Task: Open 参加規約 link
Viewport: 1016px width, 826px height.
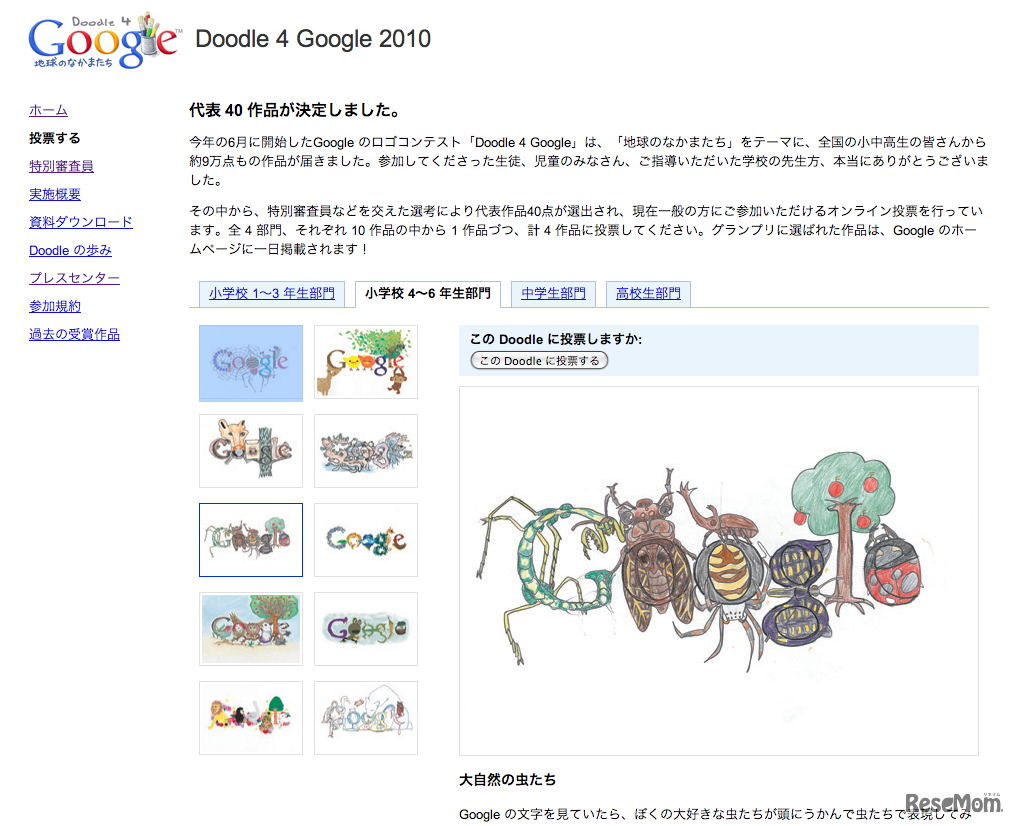Action: coord(55,306)
